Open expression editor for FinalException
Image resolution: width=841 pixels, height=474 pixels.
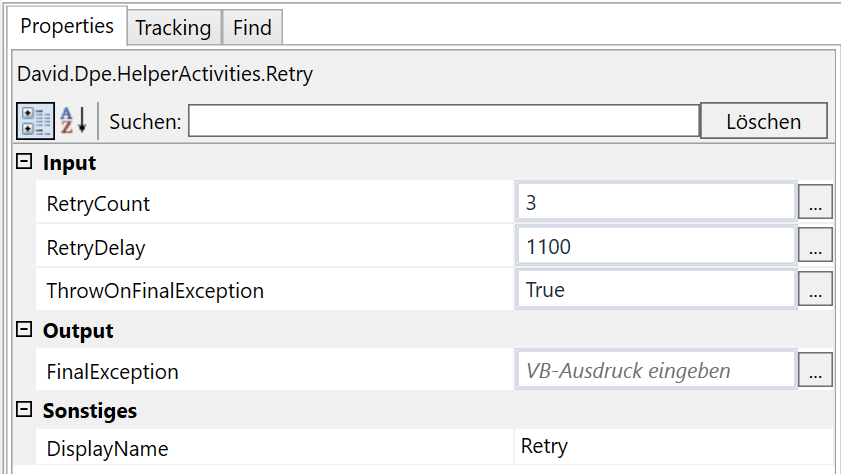(x=815, y=371)
